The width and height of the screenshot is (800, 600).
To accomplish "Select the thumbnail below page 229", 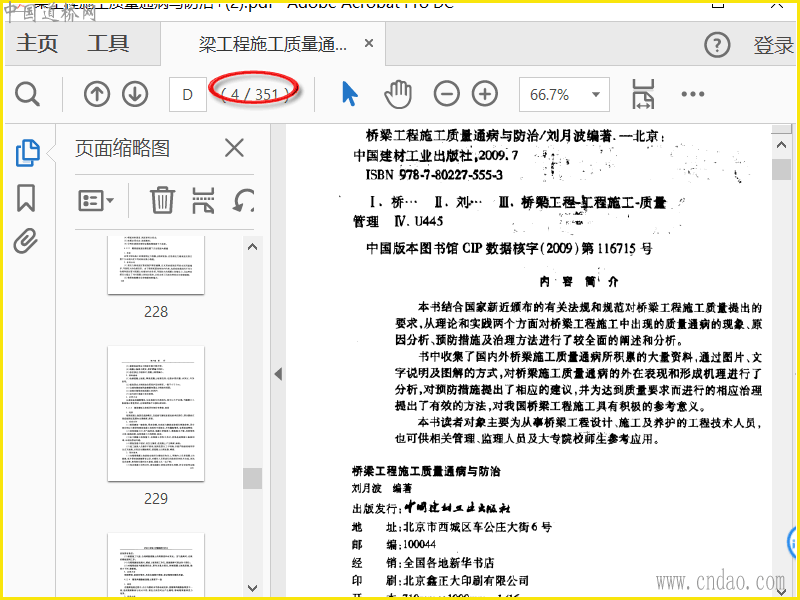I will pyautogui.click(x=156, y=564).
